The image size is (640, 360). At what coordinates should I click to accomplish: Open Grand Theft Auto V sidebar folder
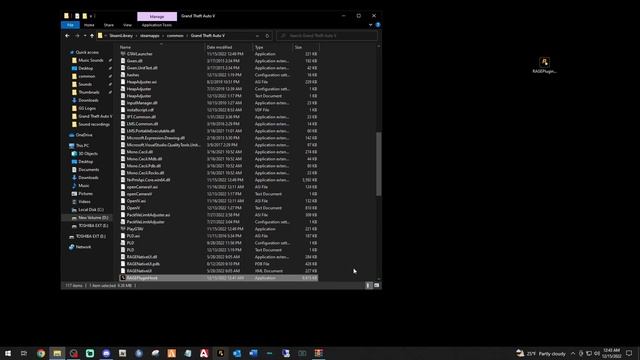pyautogui.click(x=95, y=116)
